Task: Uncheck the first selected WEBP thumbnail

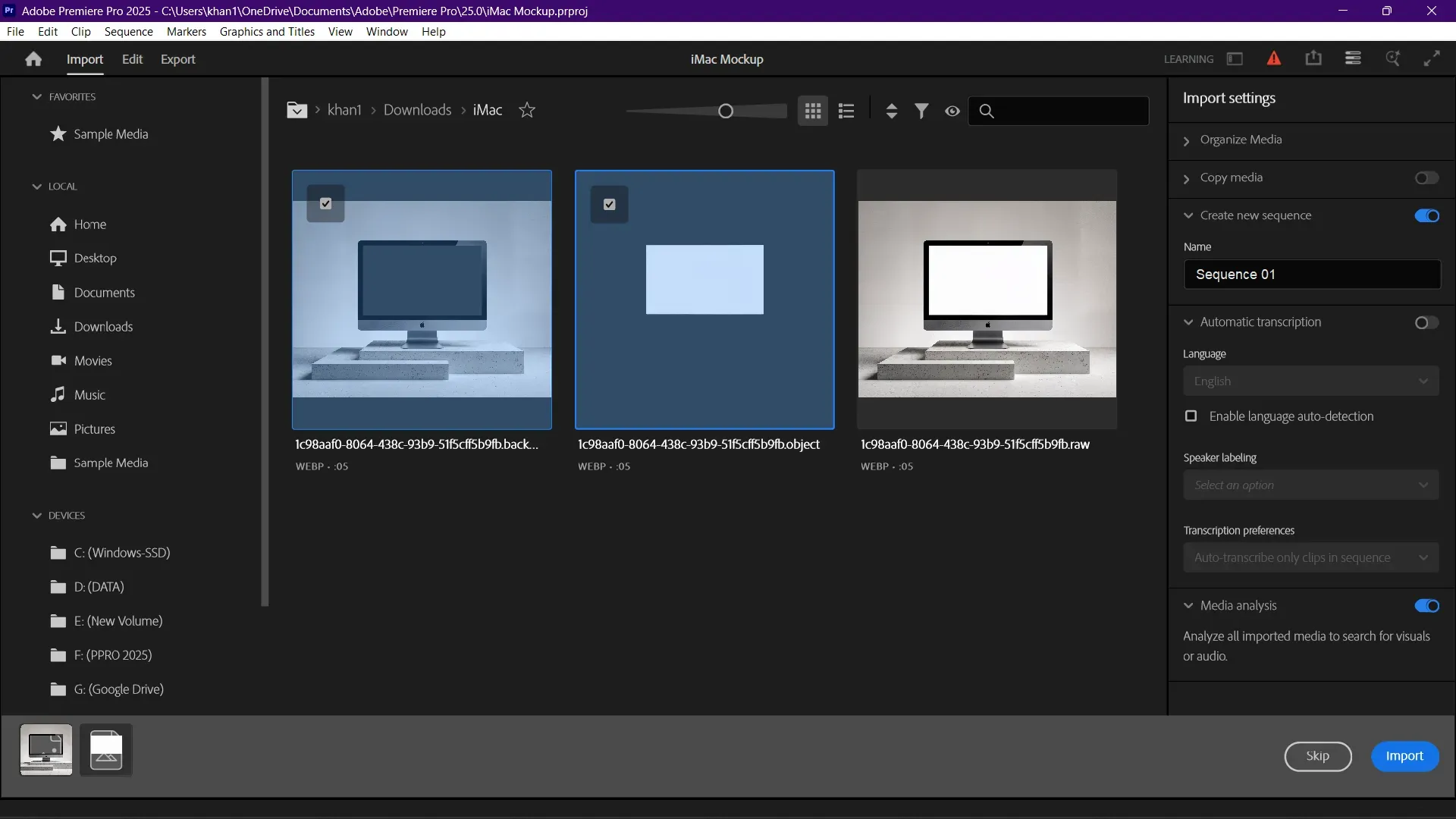Action: click(325, 203)
